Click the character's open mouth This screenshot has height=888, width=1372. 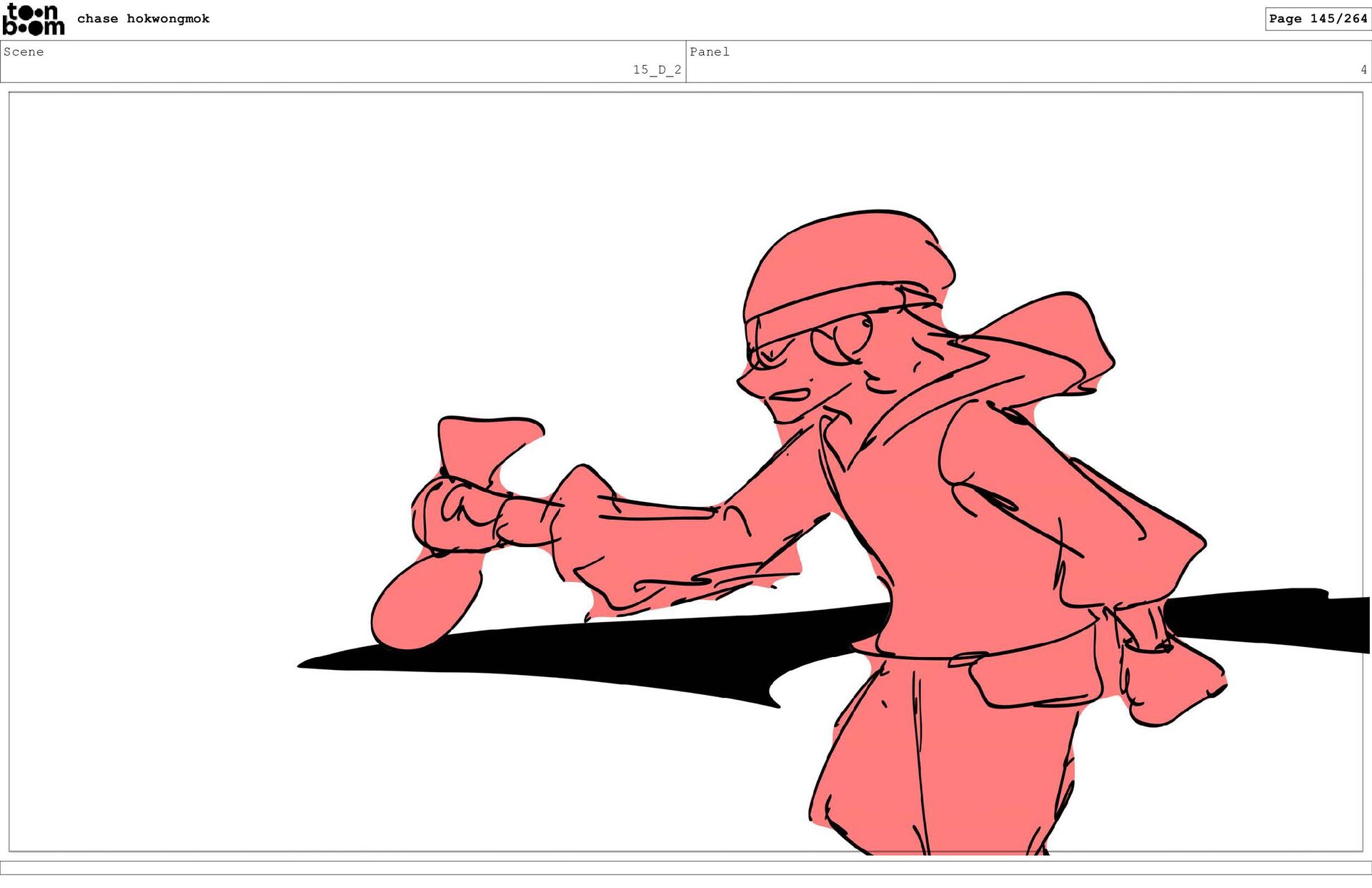tap(790, 395)
